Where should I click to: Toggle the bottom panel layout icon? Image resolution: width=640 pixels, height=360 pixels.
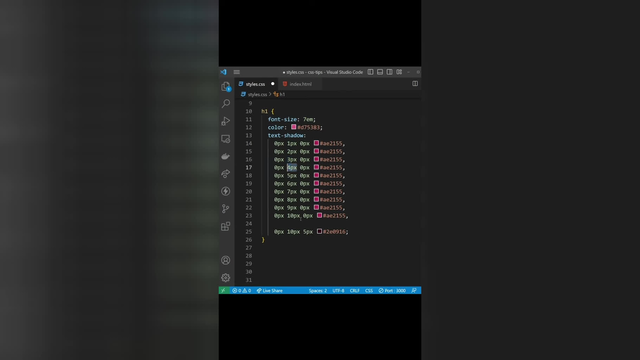pyautogui.click(x=380, y=72)
